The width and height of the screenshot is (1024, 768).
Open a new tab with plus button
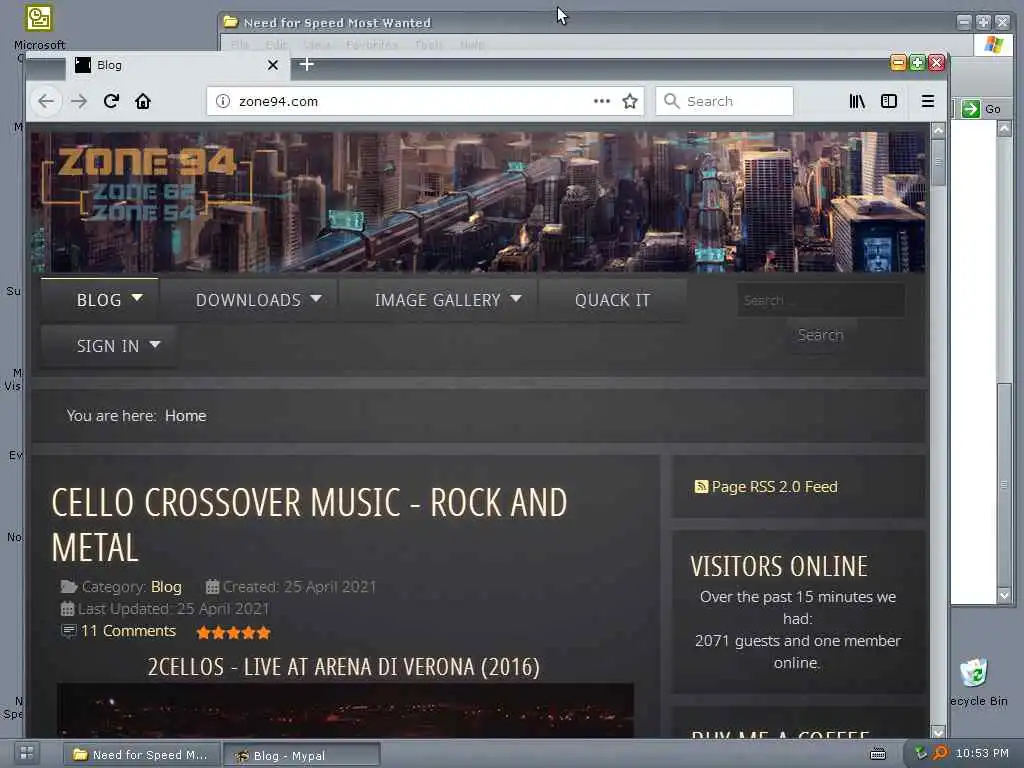click(306, 64)
